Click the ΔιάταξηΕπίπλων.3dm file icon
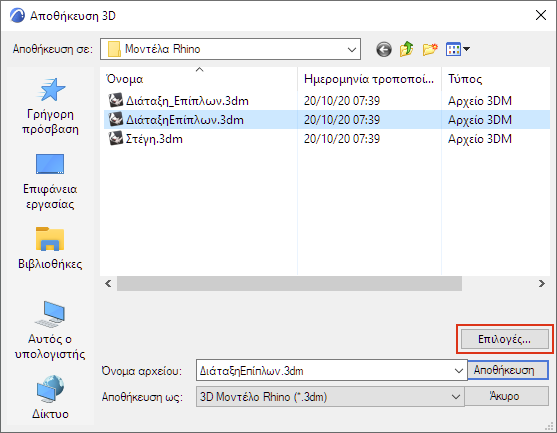 [115, 119]
